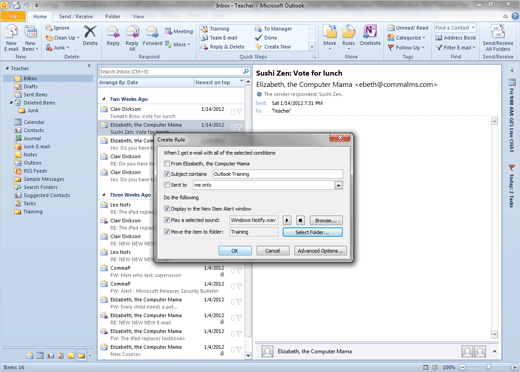
Task: Open the File tab
Action: (x=13, y=16)
